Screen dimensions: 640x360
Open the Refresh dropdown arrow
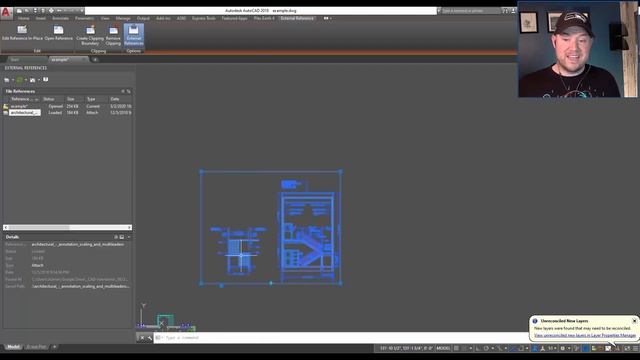tap(26, 80)
